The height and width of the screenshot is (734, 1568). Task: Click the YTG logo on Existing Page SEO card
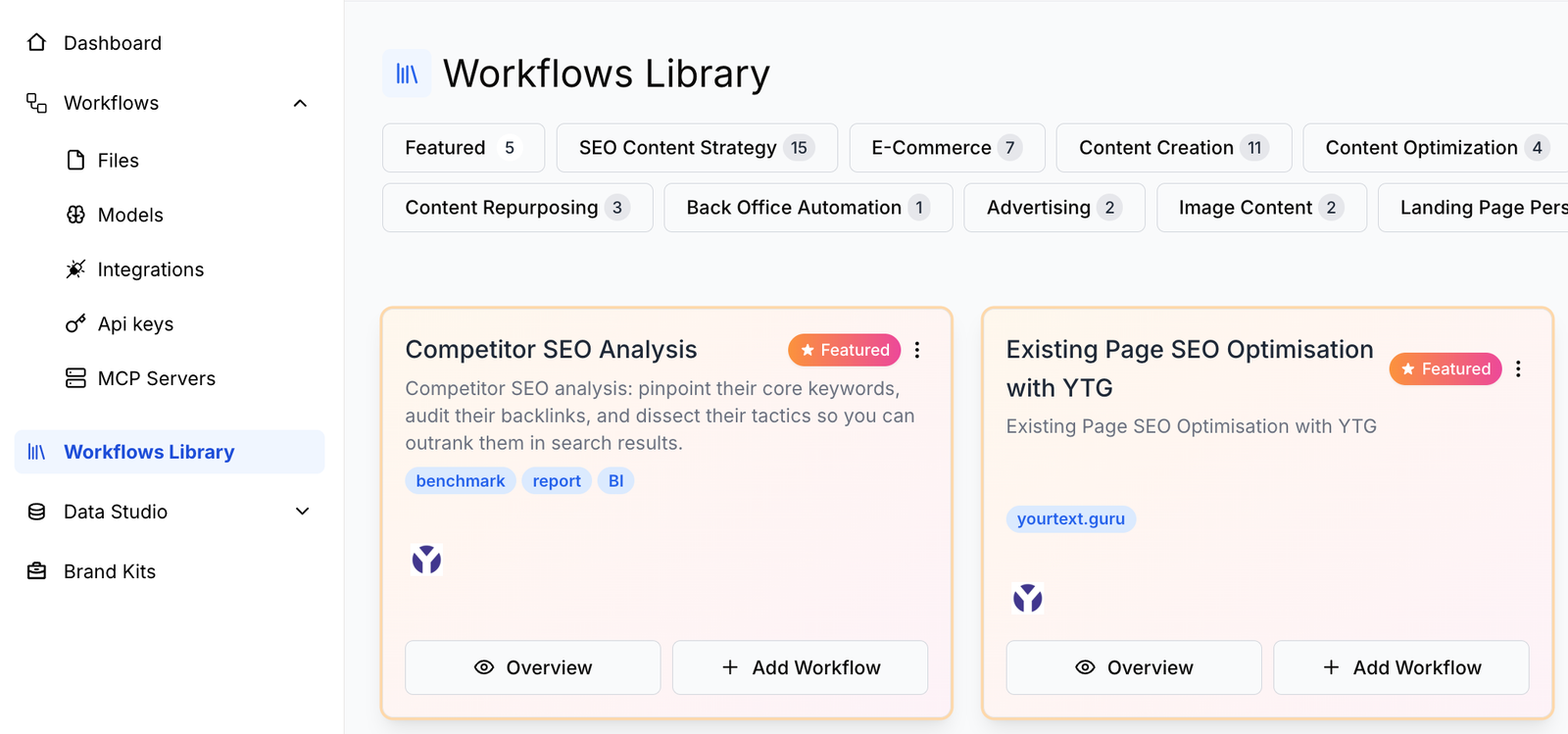1027,598
